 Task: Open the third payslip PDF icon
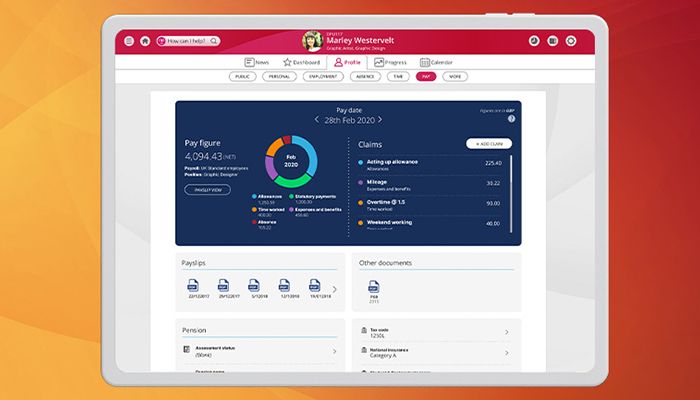click(x=254, y=285)
